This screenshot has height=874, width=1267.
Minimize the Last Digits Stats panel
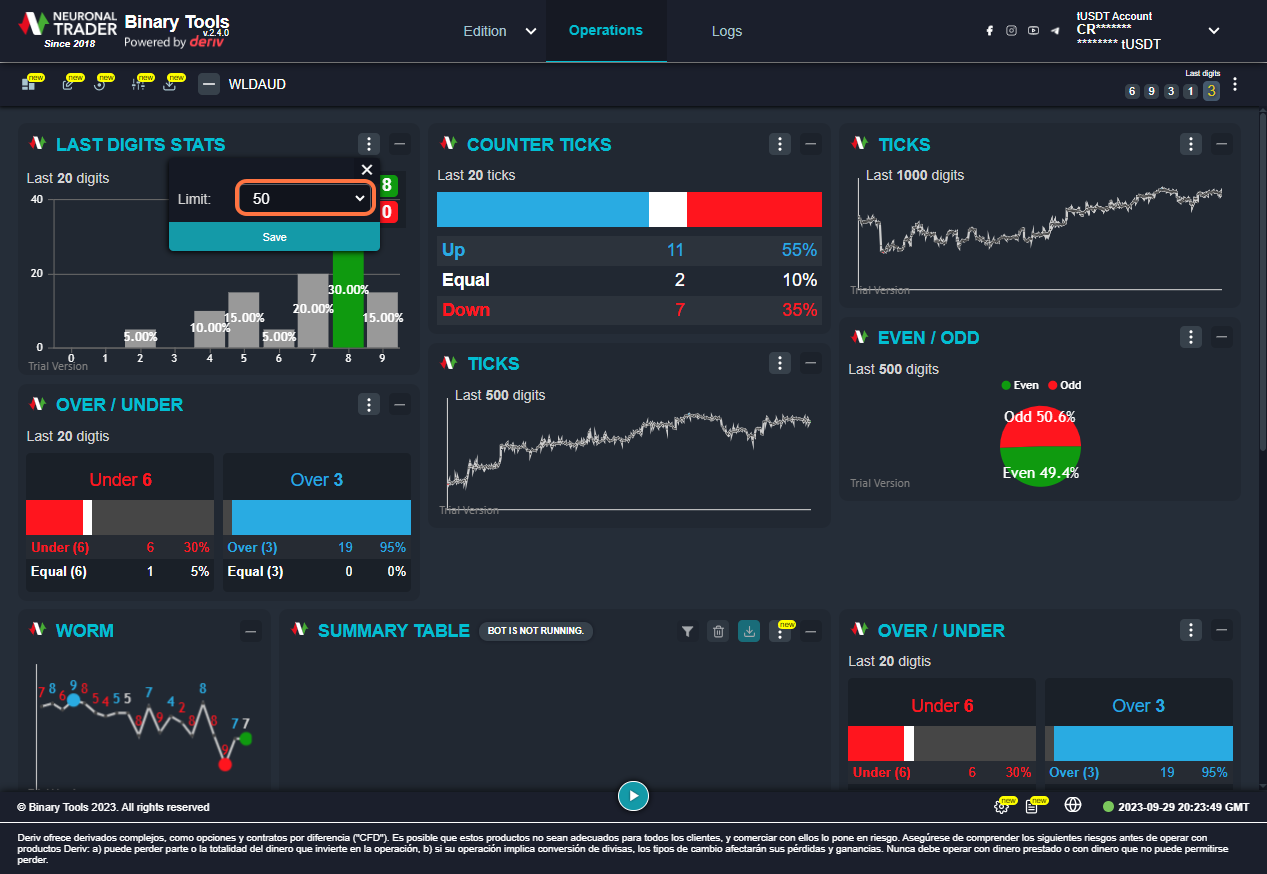pyautogui.click(x=400, y=144)
